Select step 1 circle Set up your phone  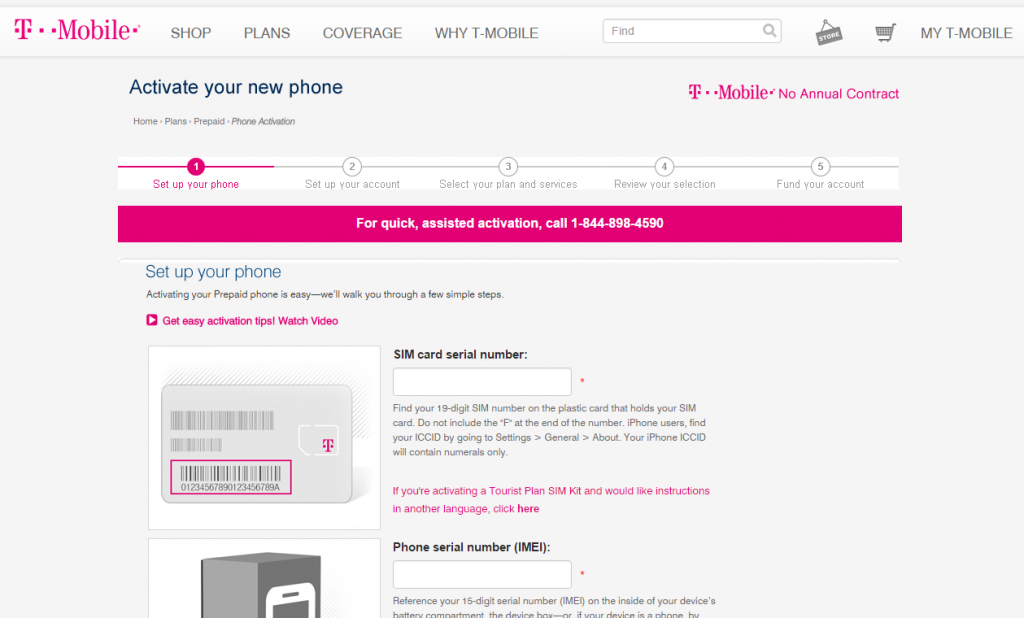[195, 167]
